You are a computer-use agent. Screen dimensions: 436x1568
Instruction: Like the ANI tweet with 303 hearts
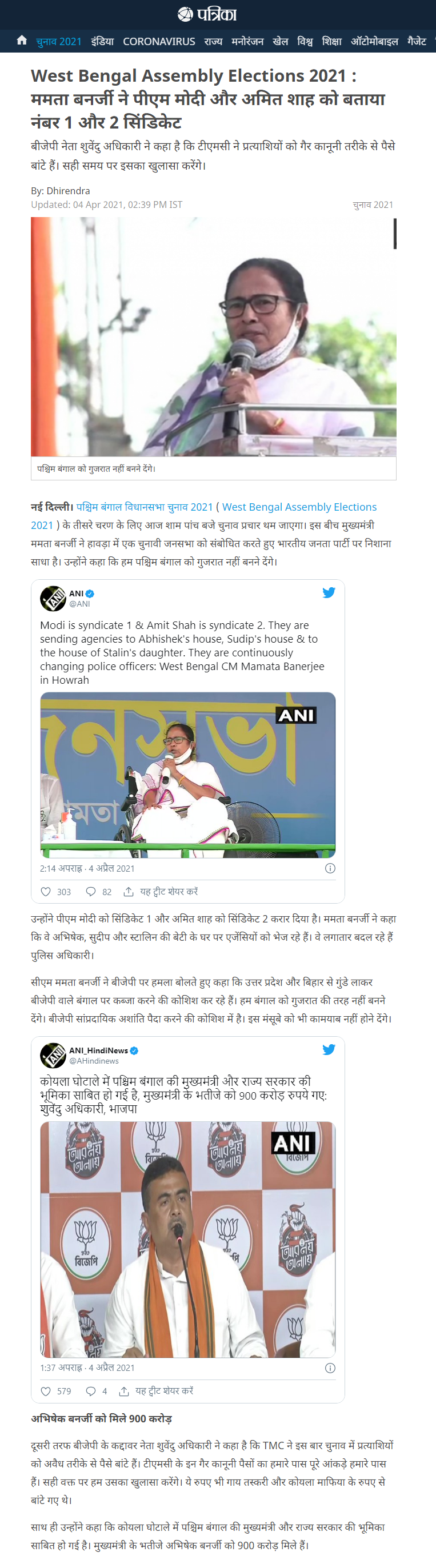(46, 892)
